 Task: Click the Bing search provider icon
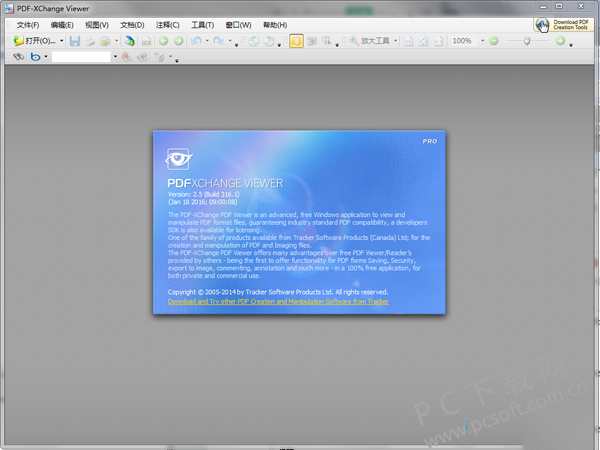[36, 57]
